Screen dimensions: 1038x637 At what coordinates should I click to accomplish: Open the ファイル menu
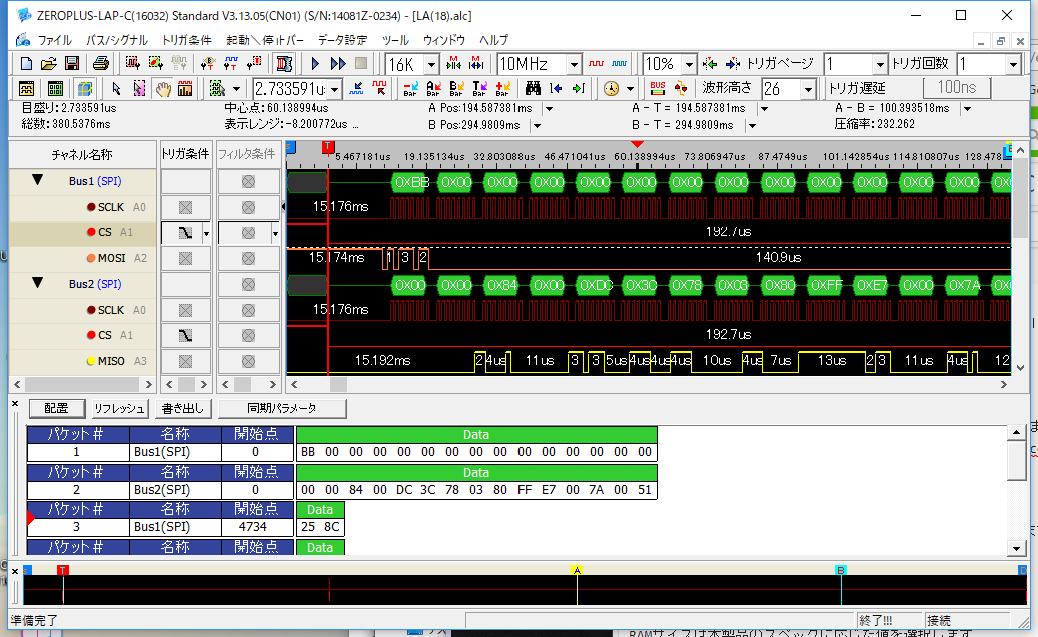coord(54,40)
